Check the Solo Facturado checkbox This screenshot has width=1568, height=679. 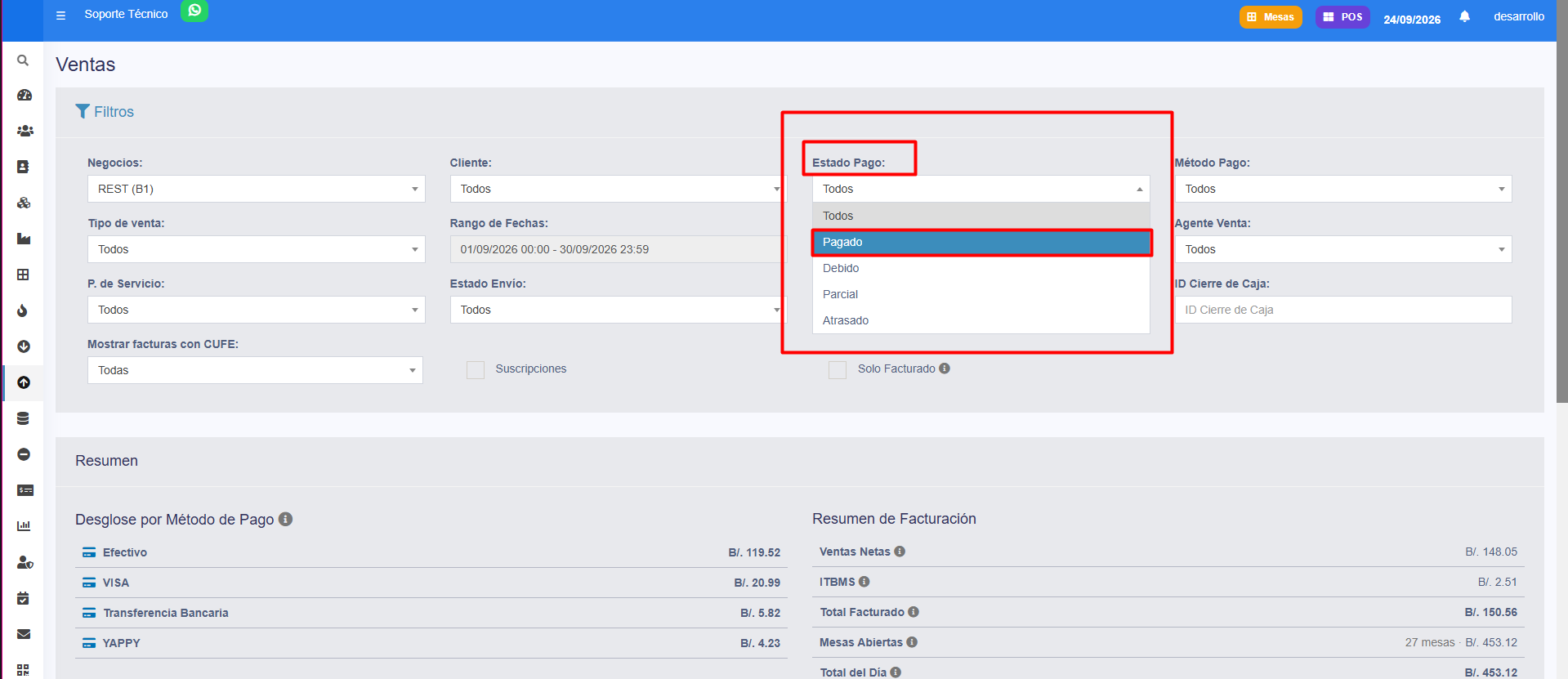838,370
